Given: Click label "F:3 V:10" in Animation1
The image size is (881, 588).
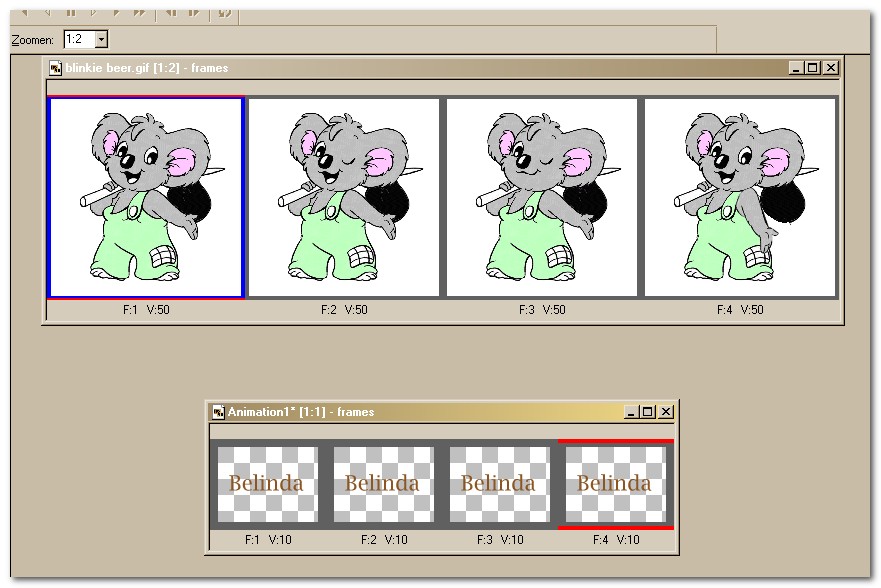Looking at the screenshot, I should (500, 540).
